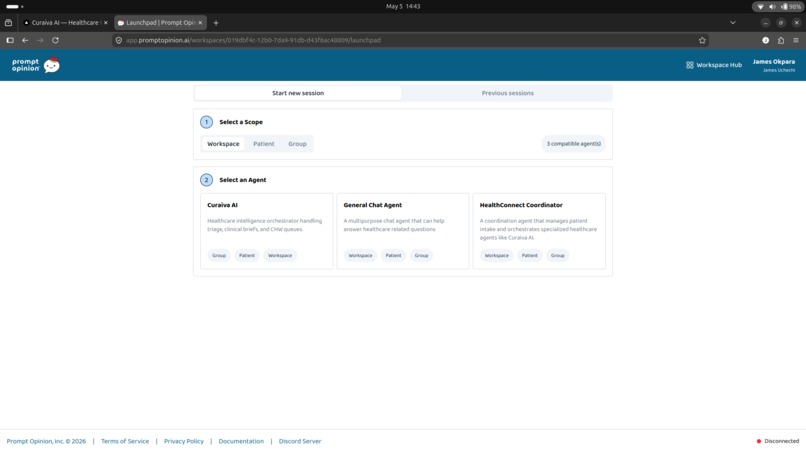
Task: Click the Disconnected status indicator
Action: click(778, 441)
